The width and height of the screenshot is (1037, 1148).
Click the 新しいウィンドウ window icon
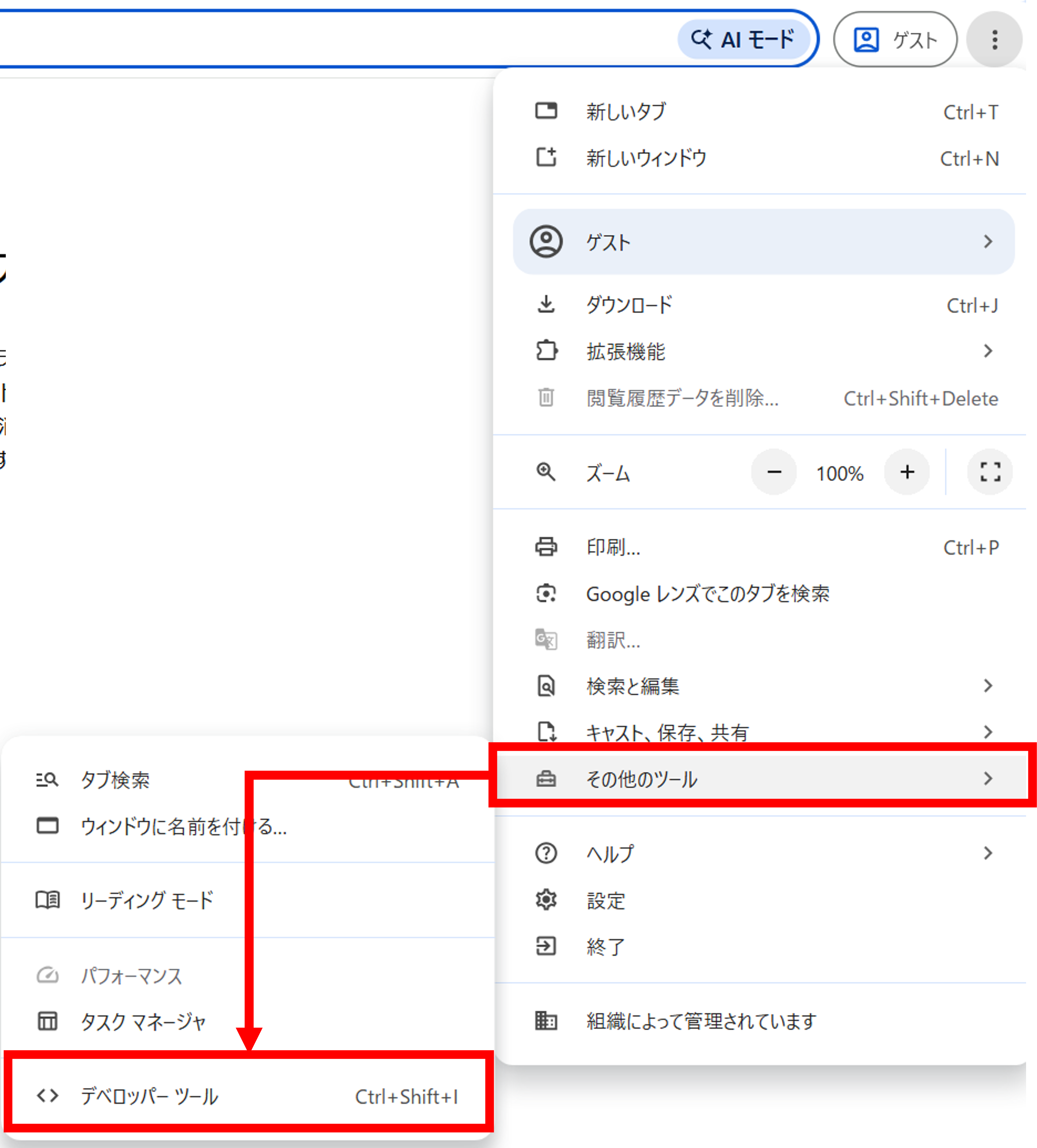pos(546,157)
